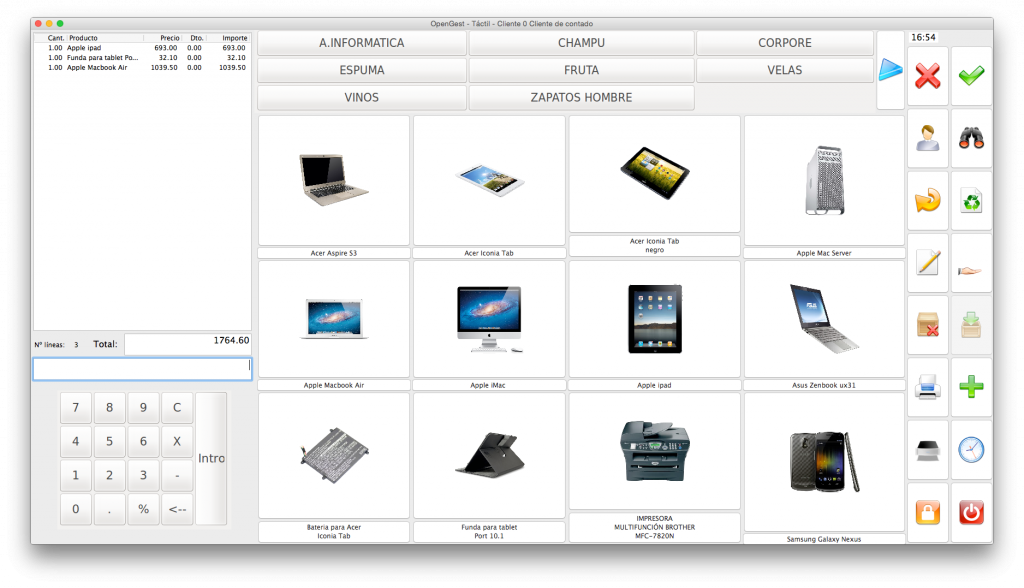Select the Apple Macbook Air ticket line
The height and width of the screenshot is (588, 1024).
142,67
